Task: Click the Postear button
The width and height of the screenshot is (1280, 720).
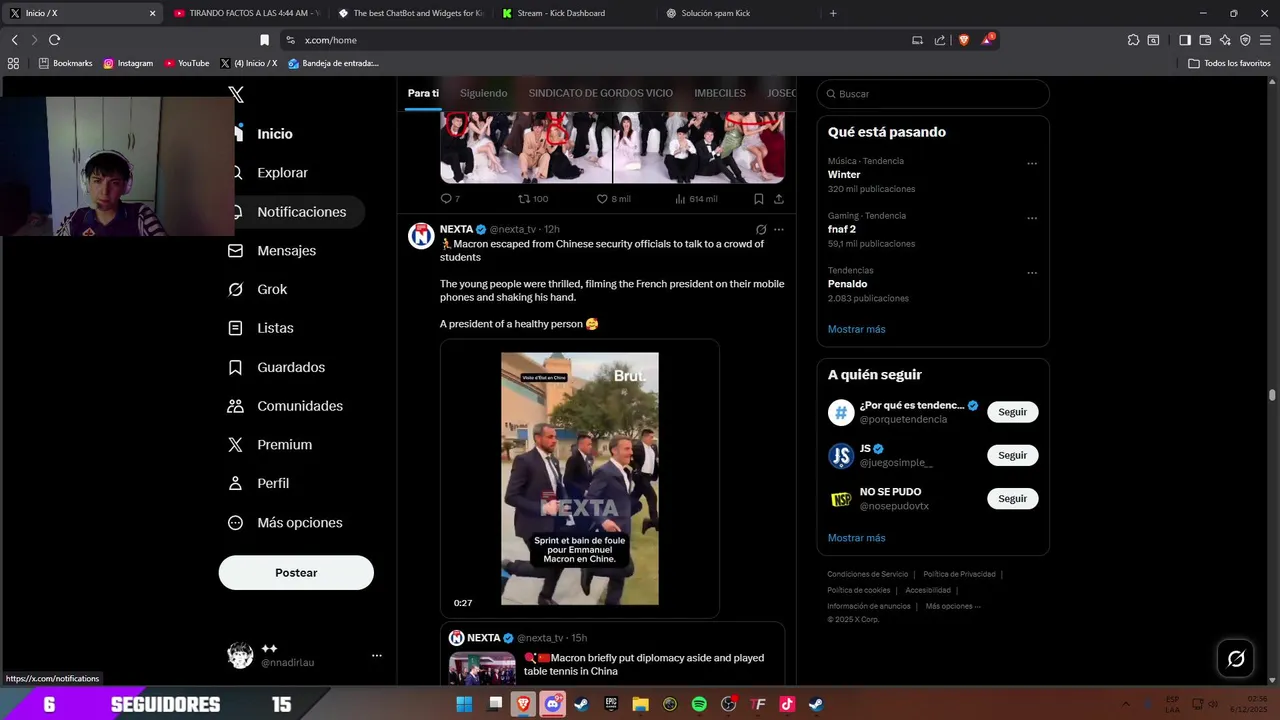Action: (296, 573)
